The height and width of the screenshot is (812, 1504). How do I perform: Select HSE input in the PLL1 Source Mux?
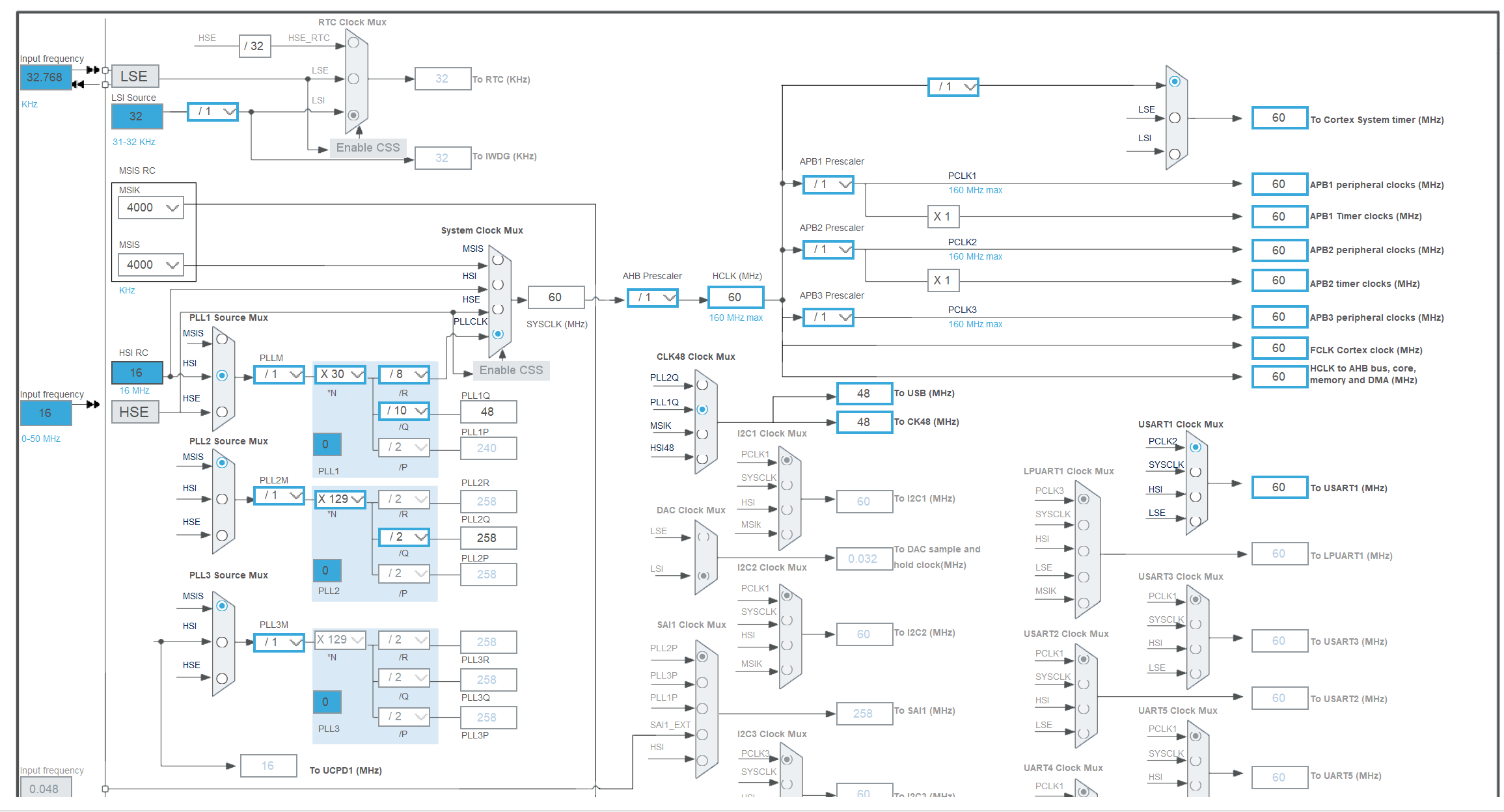click(222, 413)
